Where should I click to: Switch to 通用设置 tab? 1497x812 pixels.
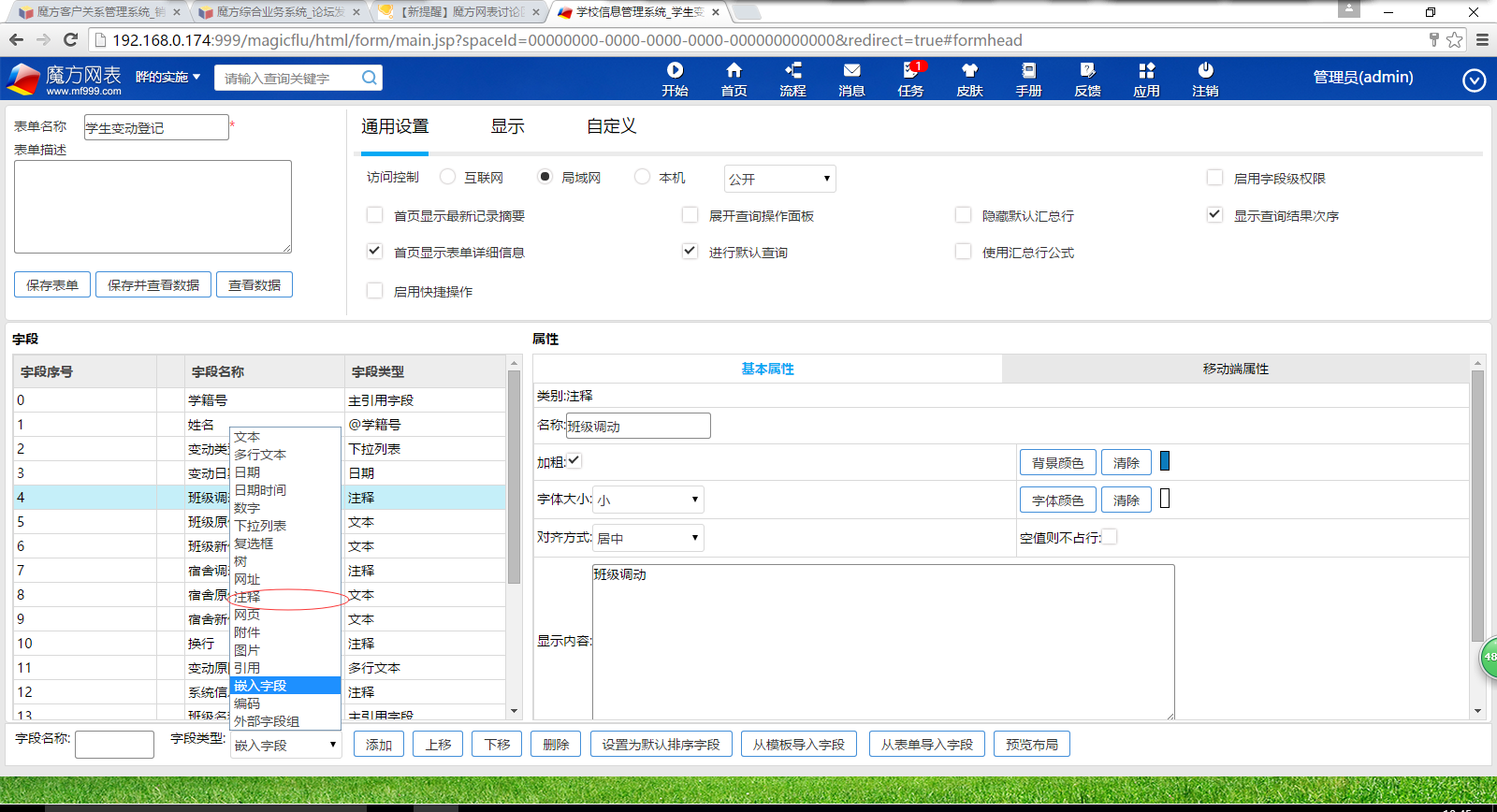395,126
